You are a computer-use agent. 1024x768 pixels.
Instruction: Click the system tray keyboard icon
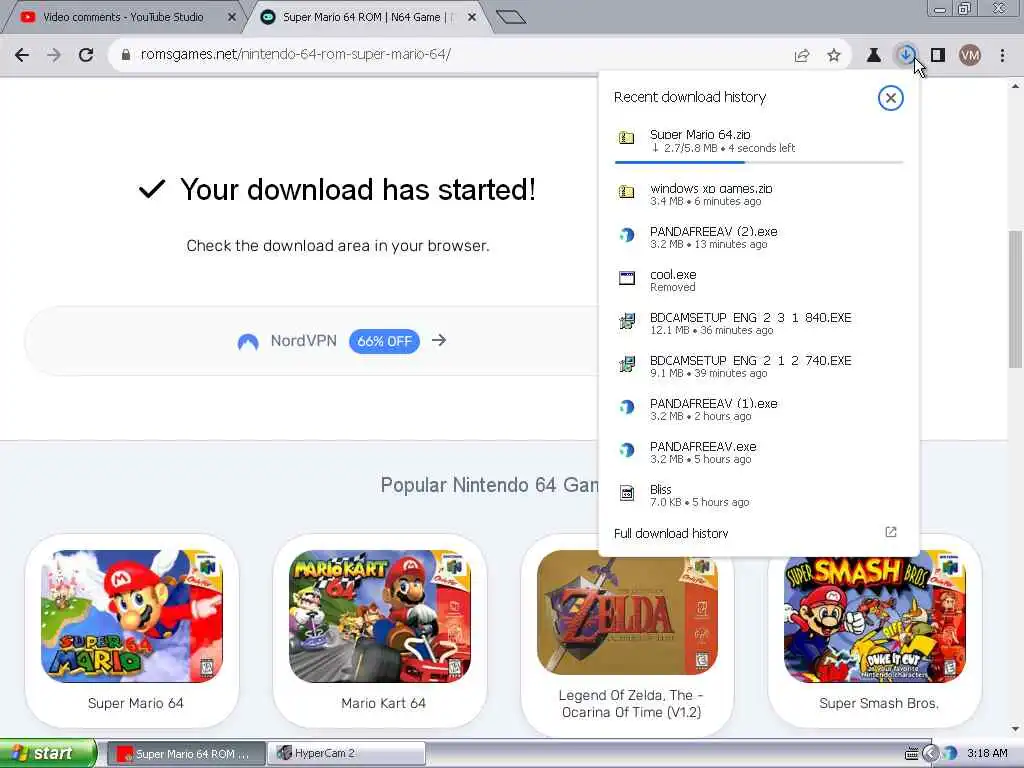click(911, 754)
